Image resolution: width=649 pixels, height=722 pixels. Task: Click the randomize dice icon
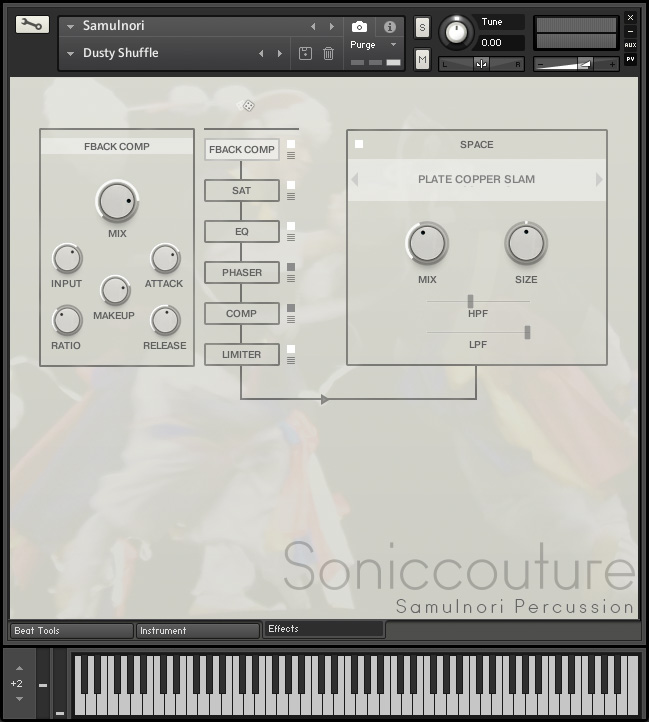246,105
